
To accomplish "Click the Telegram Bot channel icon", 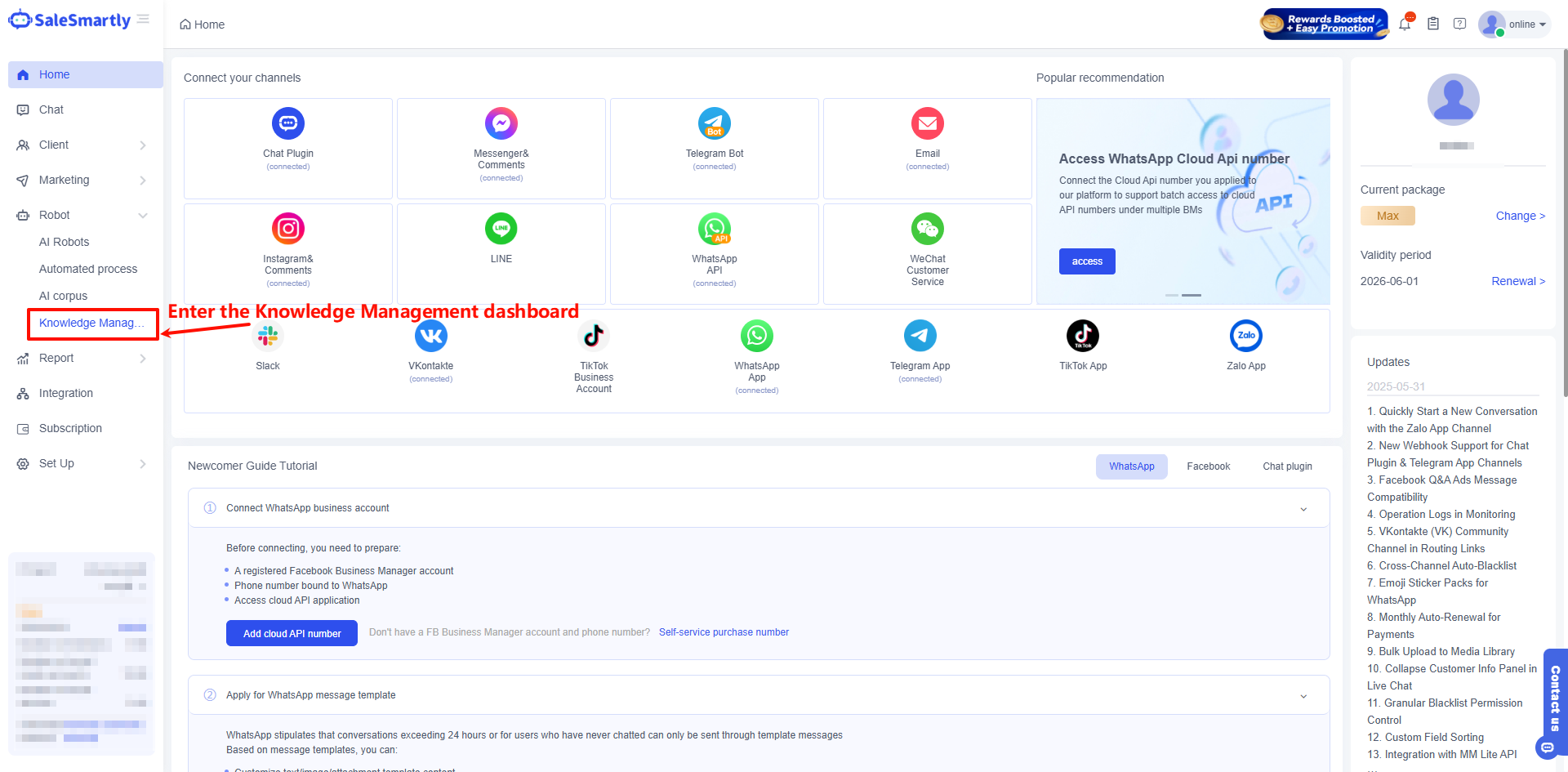I will (x=715, y=123).
